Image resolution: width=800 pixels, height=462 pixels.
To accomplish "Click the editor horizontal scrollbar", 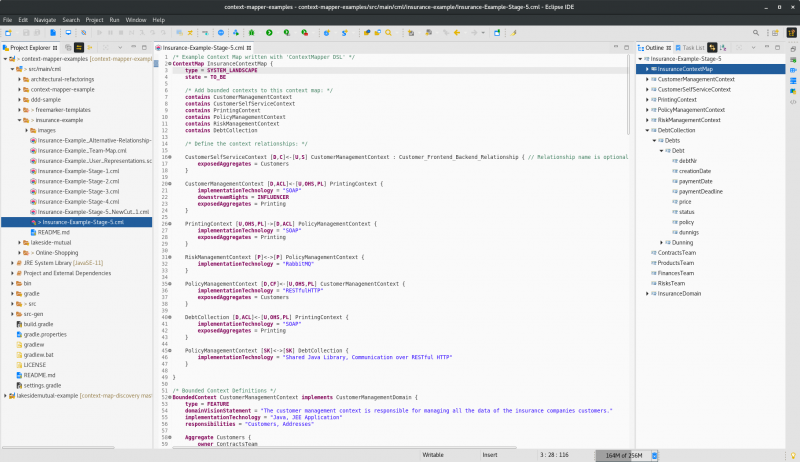I will pyautogui.click(x=344, y=448).
